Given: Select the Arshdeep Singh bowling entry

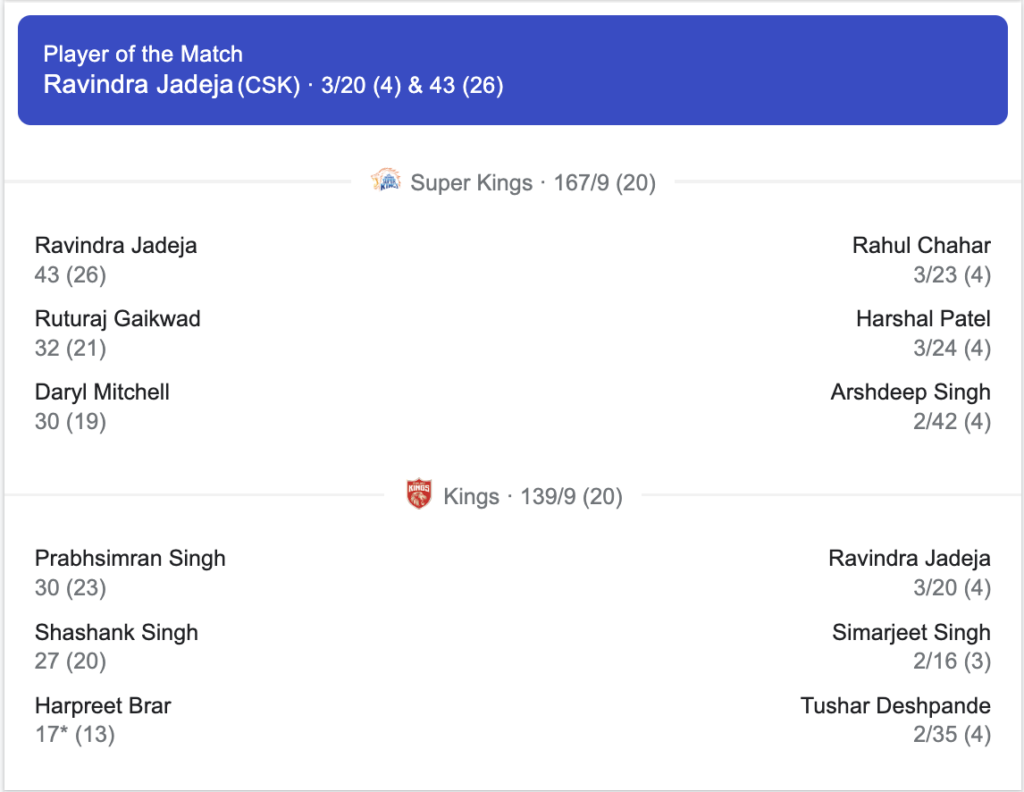Looking at the screenshot, I should click(x=910, y=406).
